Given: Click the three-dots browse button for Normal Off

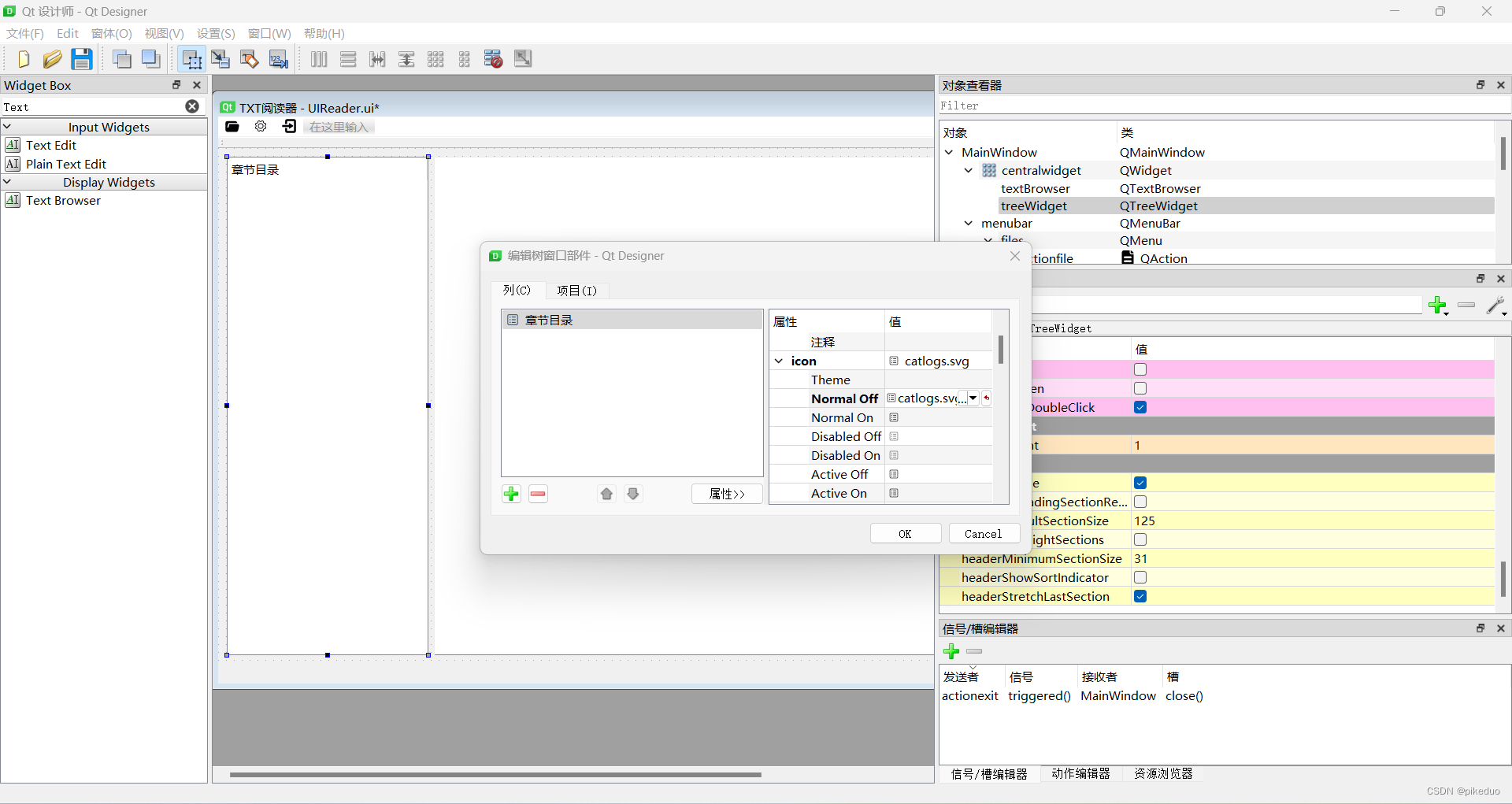Looking at the screenshot, I should [962, 398].
